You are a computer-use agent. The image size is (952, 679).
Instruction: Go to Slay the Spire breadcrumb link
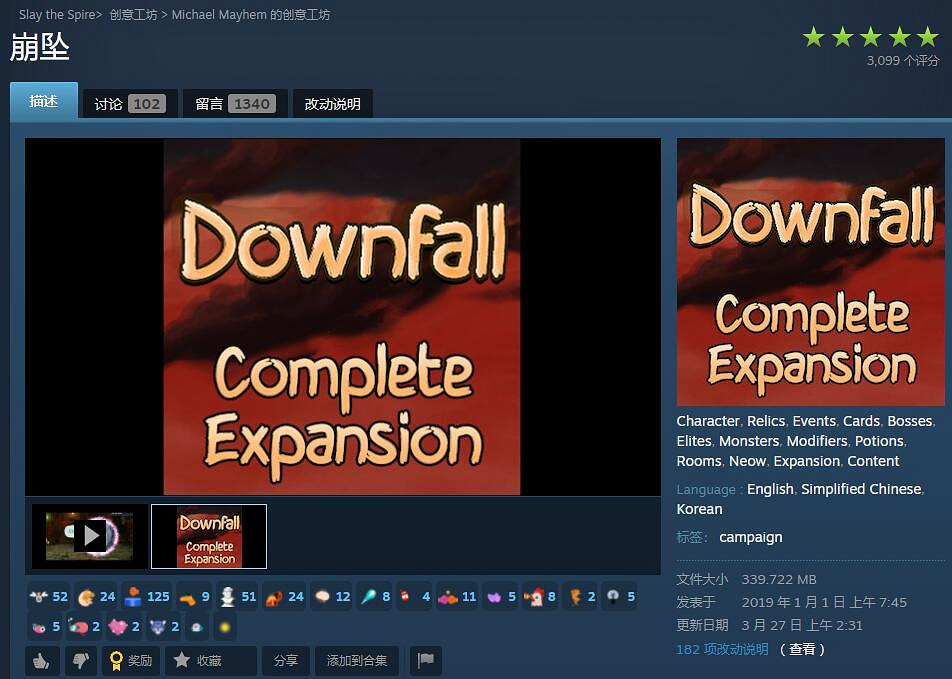pyautogui.click(x=57, y=15)
